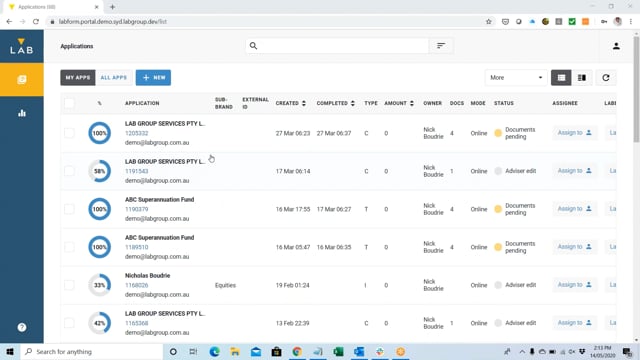
Task: Open Task View on taskbar
Action: click(193, 351)
